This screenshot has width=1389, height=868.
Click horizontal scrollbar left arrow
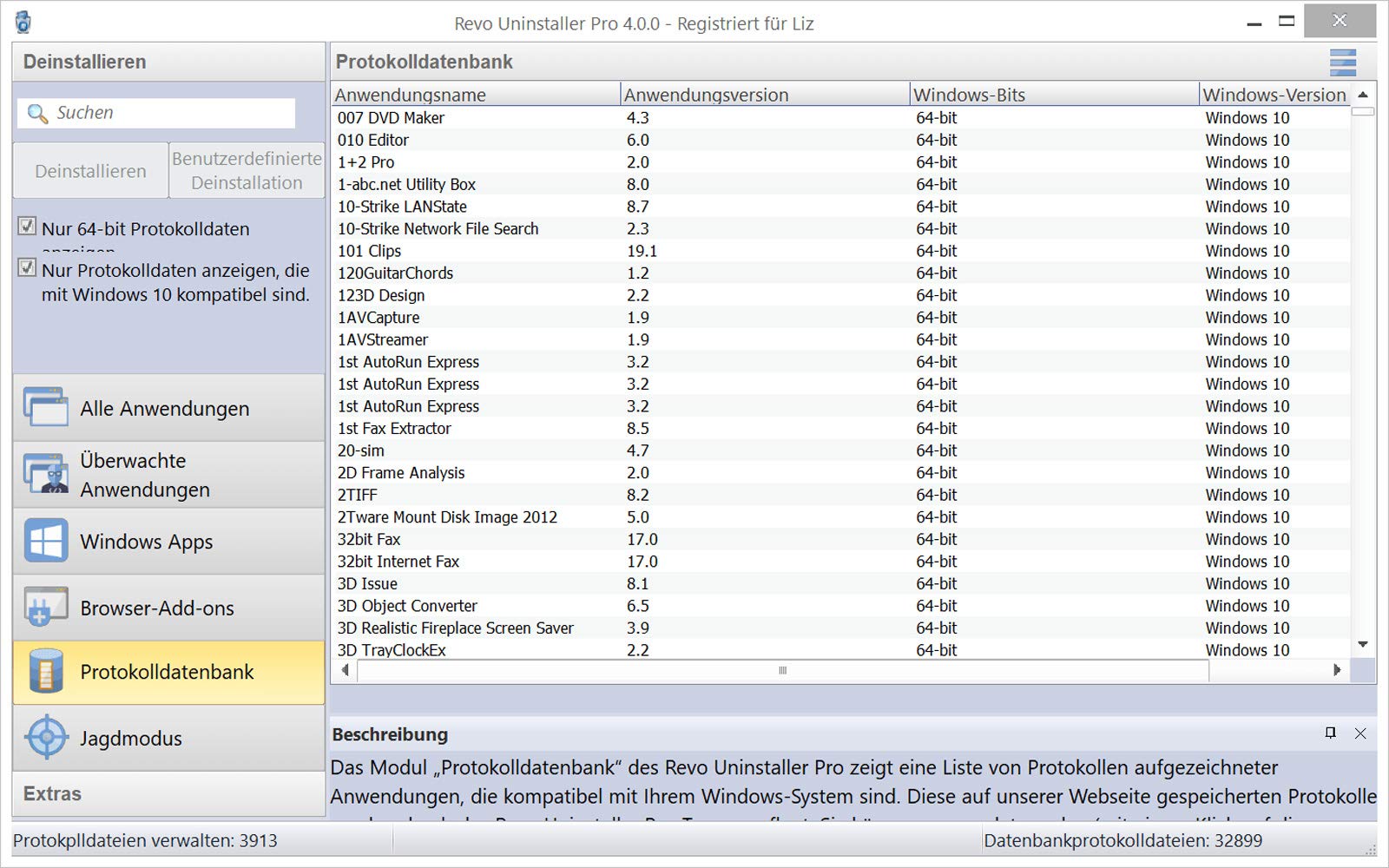345,670
